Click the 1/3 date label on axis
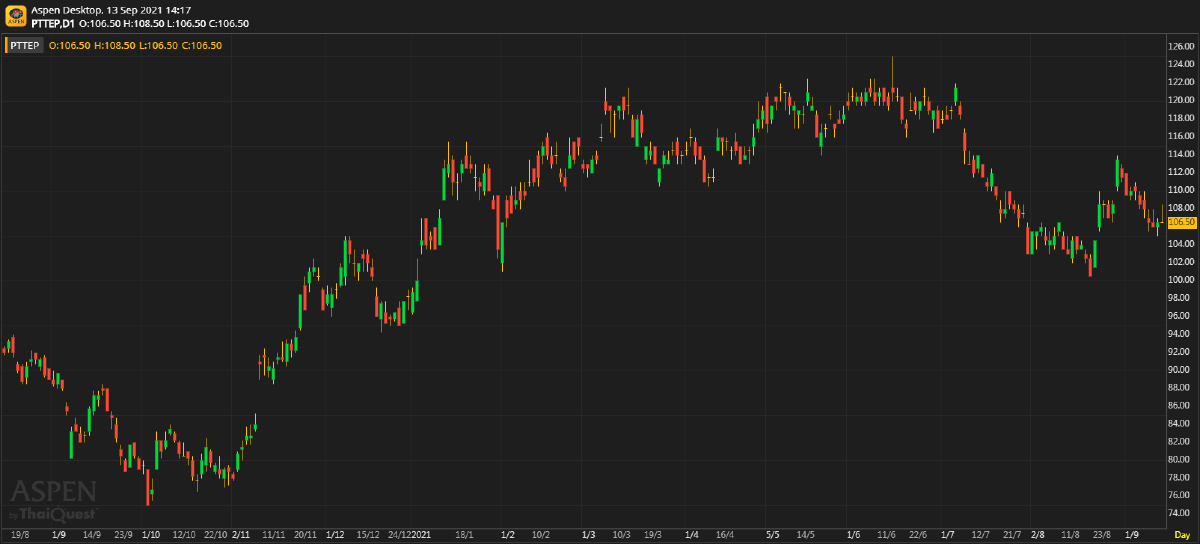The width and height of the screenshot is (1200, 544). pos(589,535)
